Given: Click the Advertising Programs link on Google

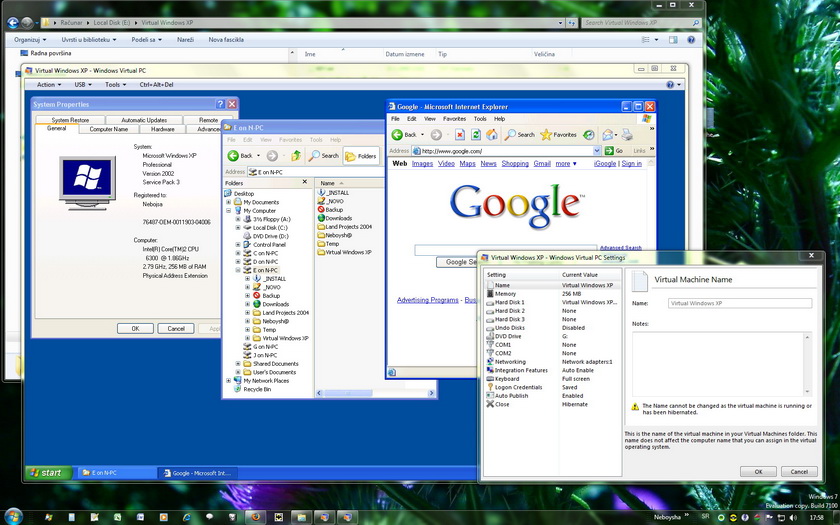Looking at the screenshot, I should pos(427,300).
